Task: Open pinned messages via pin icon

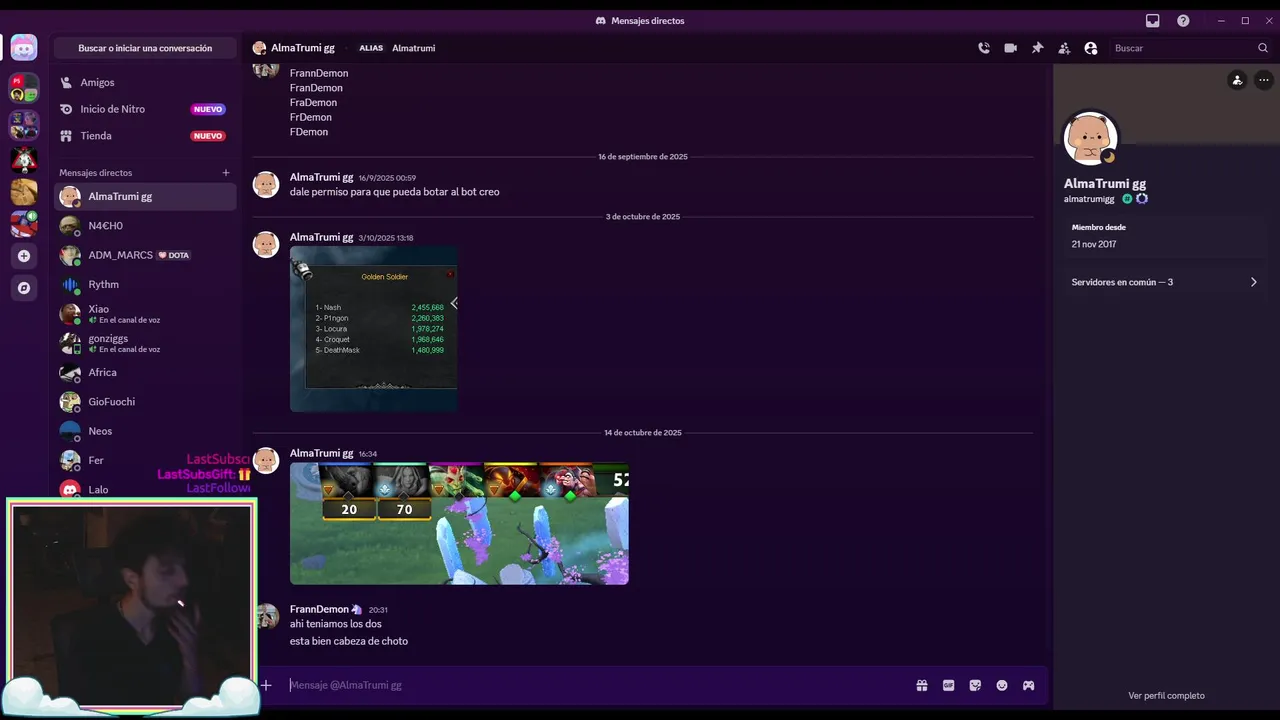Action: point(1037,48)
